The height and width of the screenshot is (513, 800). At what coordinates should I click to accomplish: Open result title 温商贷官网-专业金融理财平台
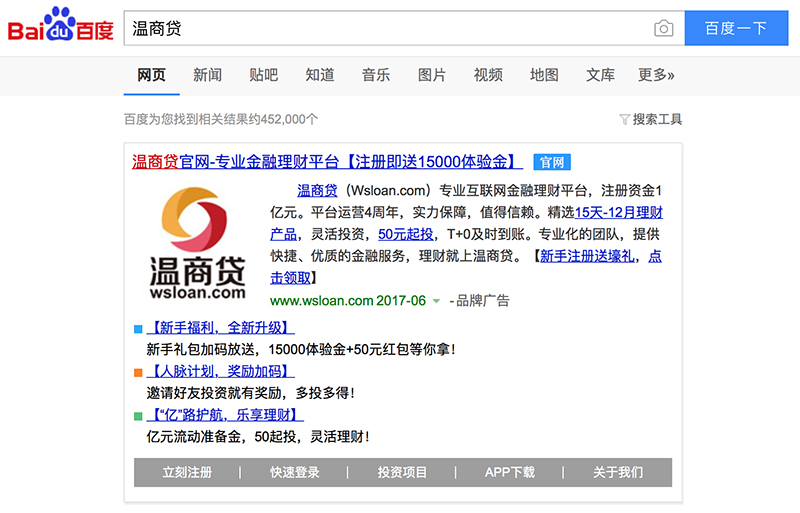tap(327, 162)
